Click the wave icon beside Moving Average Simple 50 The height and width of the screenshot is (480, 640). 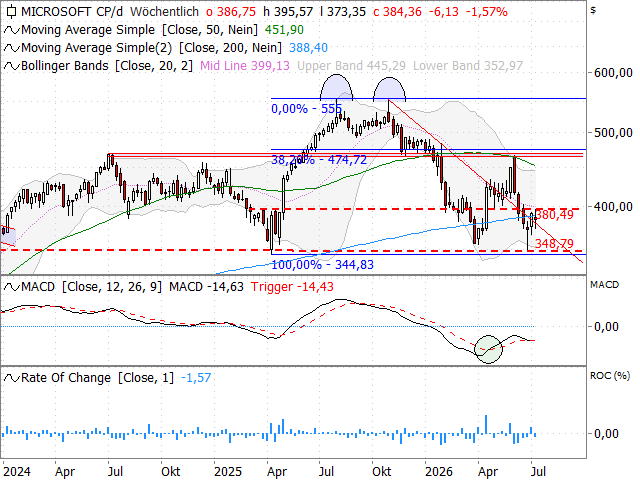pyautogui.click(x=11, y=30)
